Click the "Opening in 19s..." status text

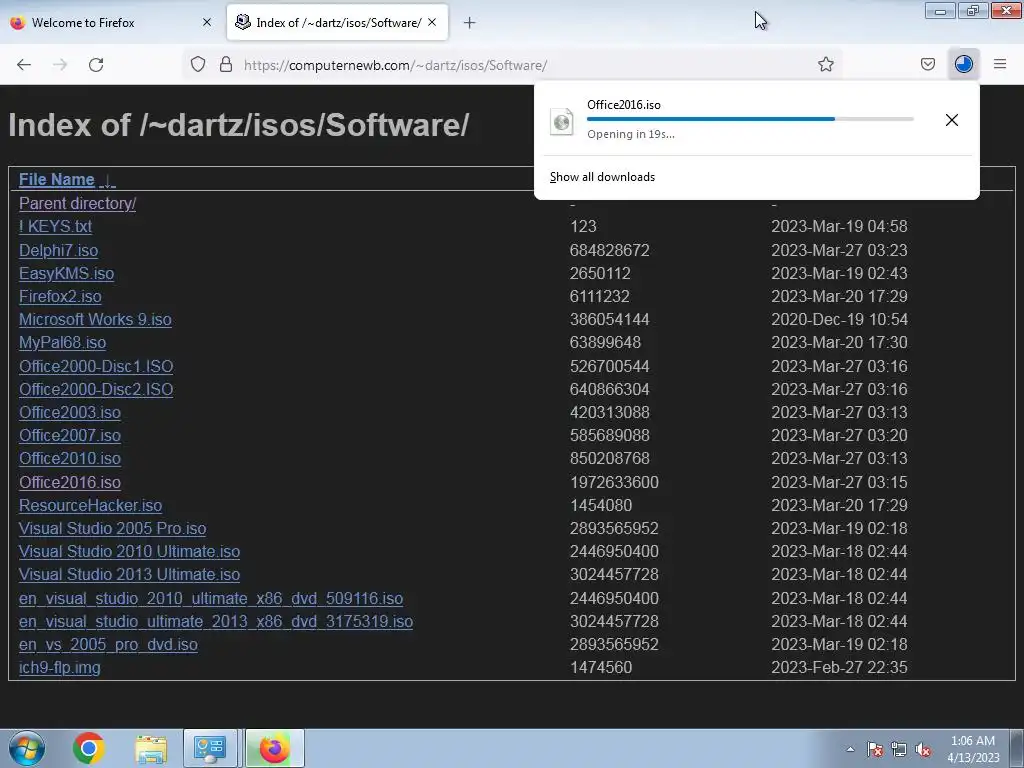tap(631, 135)
